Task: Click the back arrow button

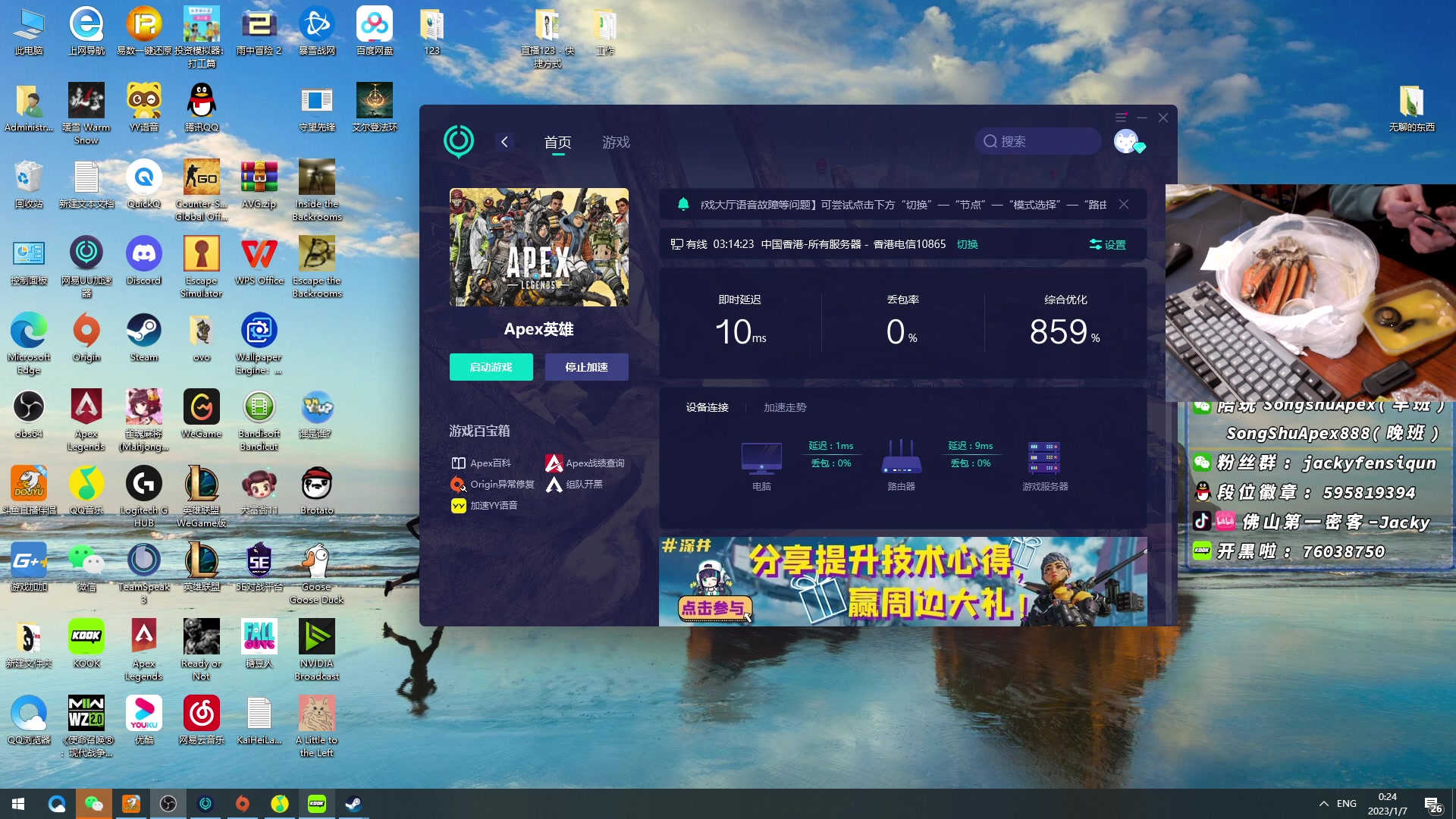Action: pyautogui.click(x=504, y=142)
